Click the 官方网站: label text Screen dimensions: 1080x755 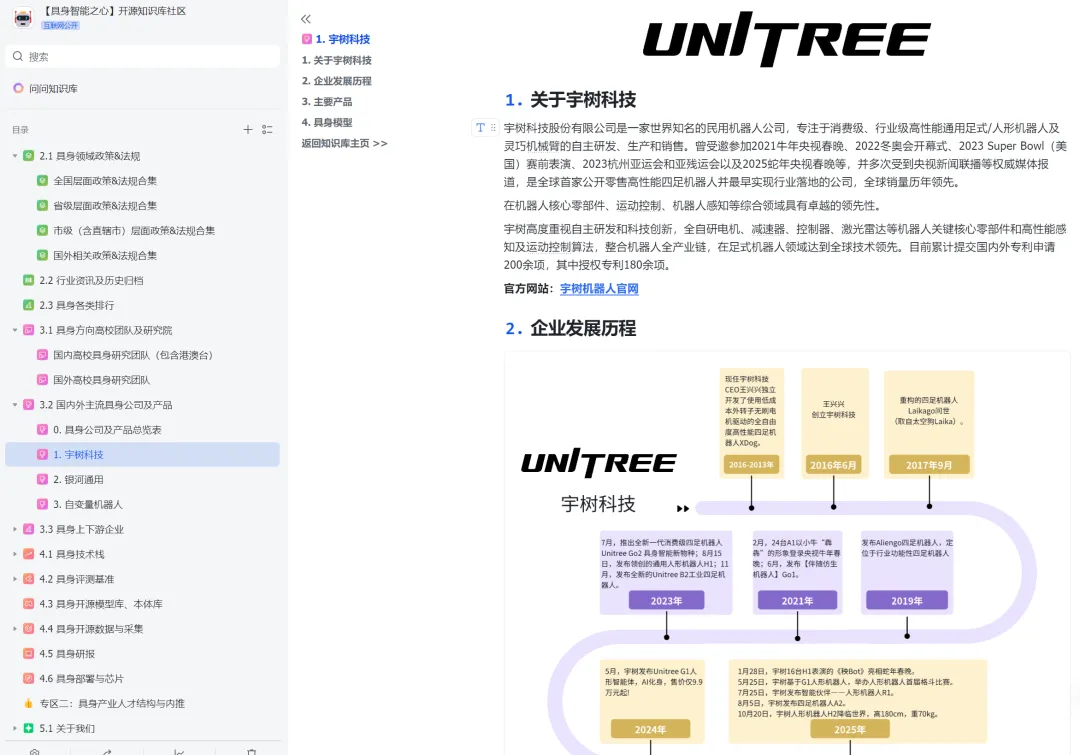pos(529,289)
